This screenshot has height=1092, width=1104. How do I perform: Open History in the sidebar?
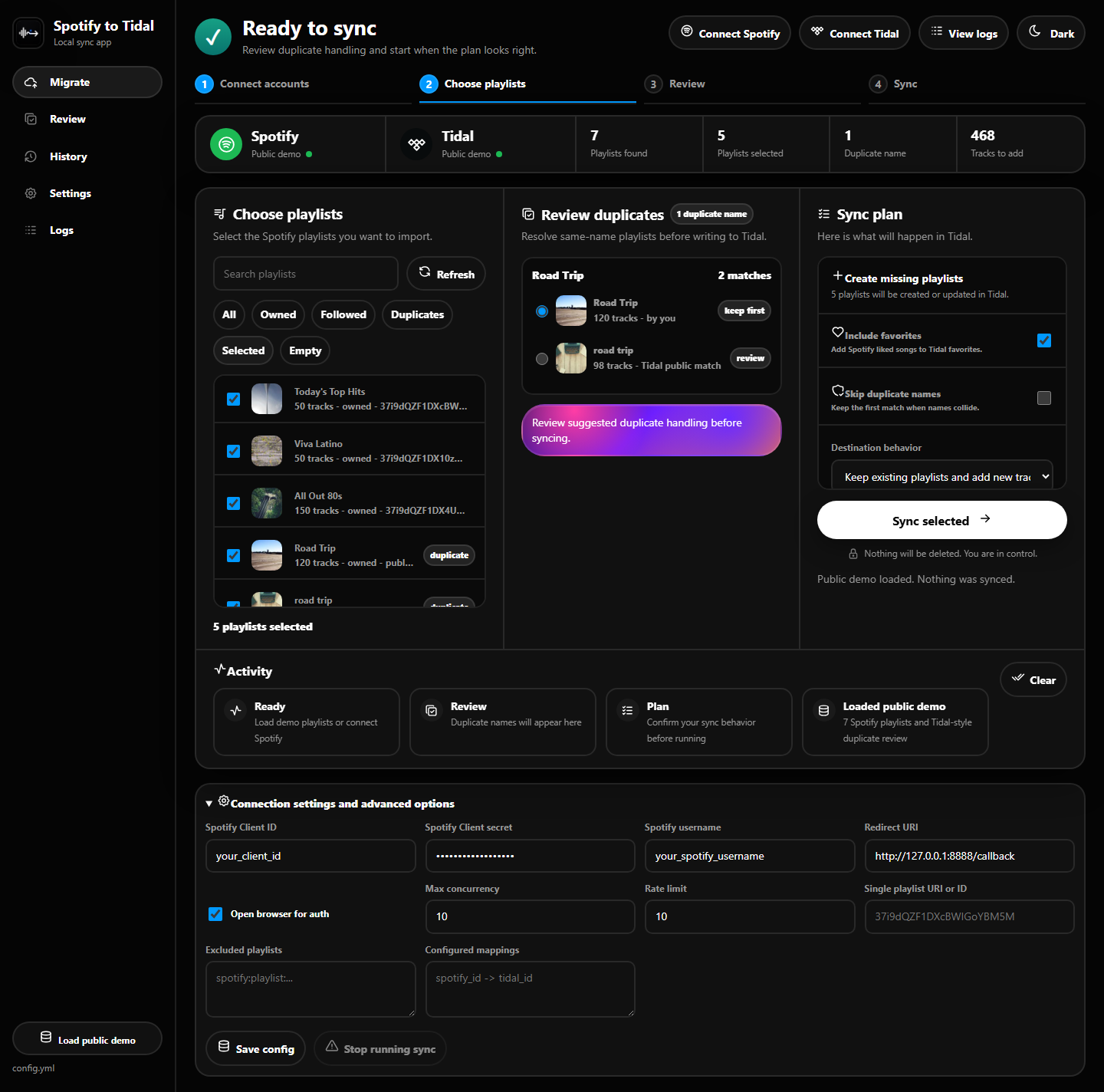[87, 156]
